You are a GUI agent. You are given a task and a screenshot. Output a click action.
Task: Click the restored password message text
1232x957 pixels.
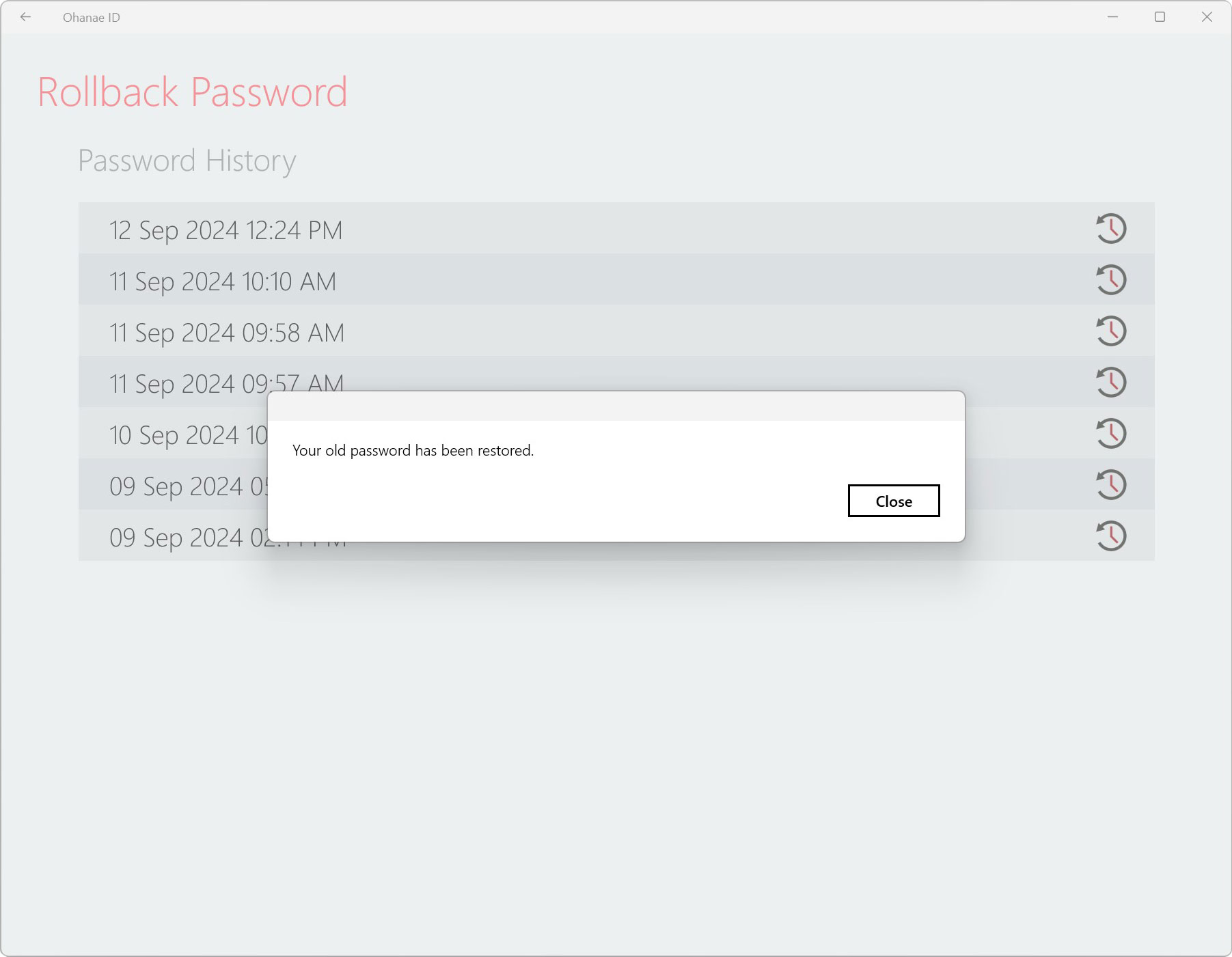point(413,451)
